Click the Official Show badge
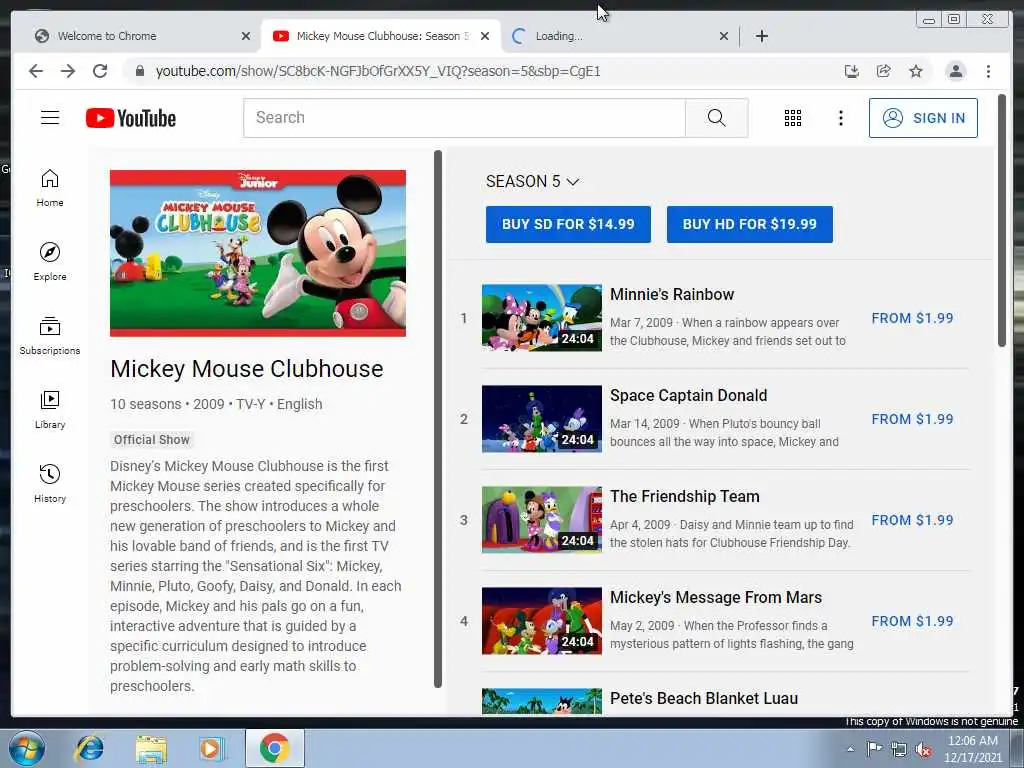 (x=152, y=440)
